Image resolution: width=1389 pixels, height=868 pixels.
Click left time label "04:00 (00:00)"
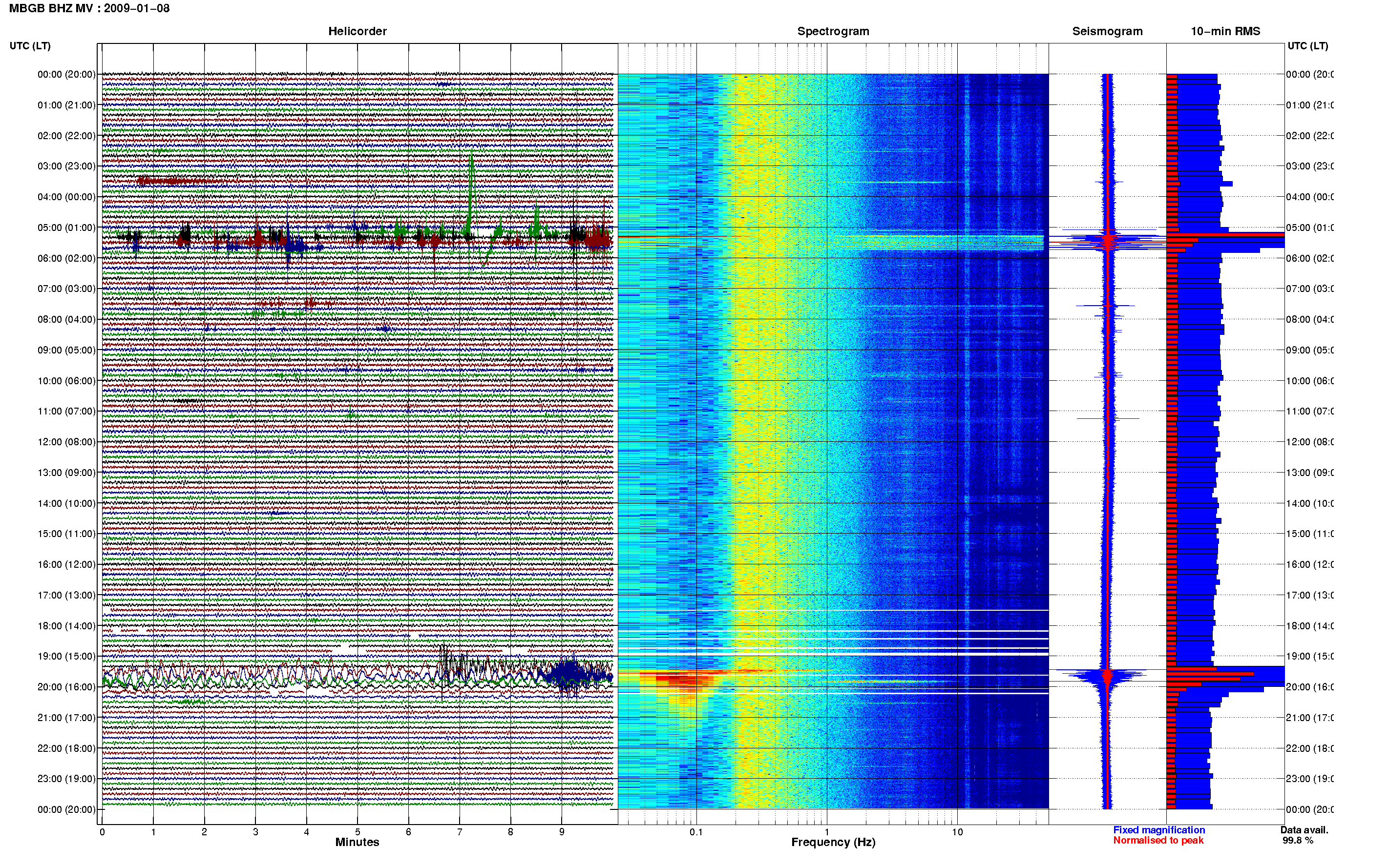click(x=66, y=197)
